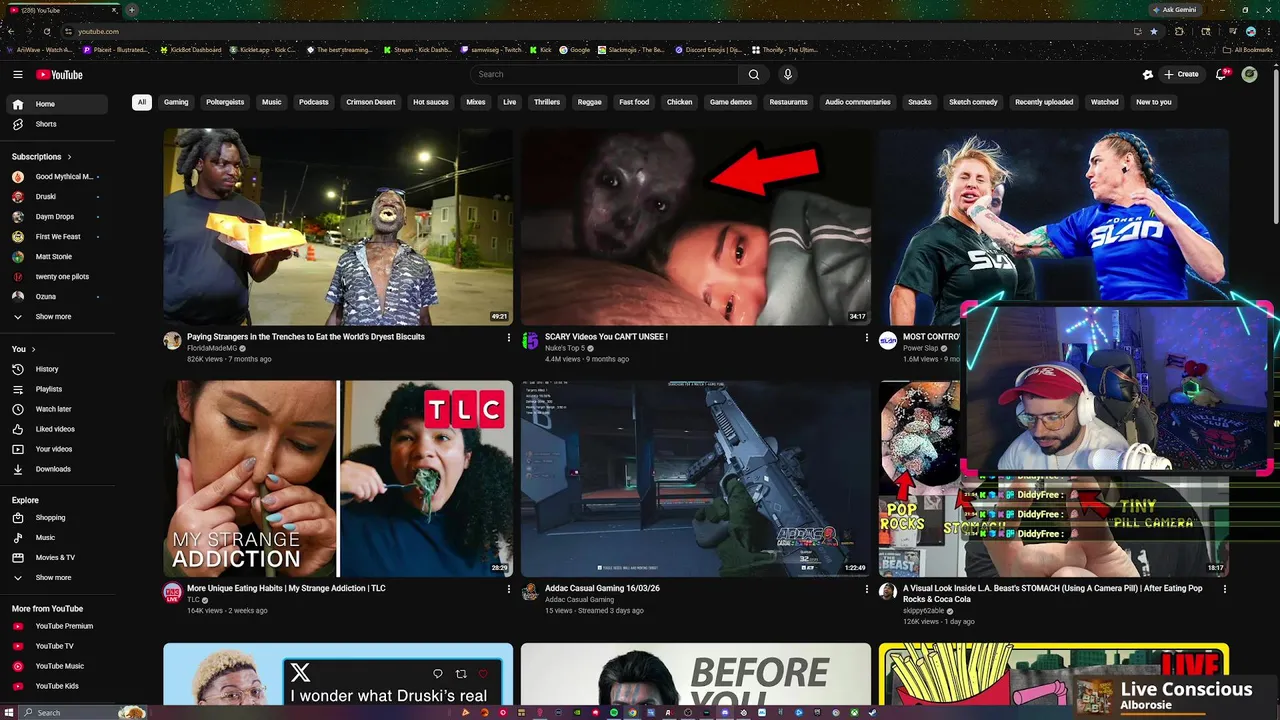Screen dimensions: 1280x720
Task: Select the Live filter chip
Action: click(510, 102)
